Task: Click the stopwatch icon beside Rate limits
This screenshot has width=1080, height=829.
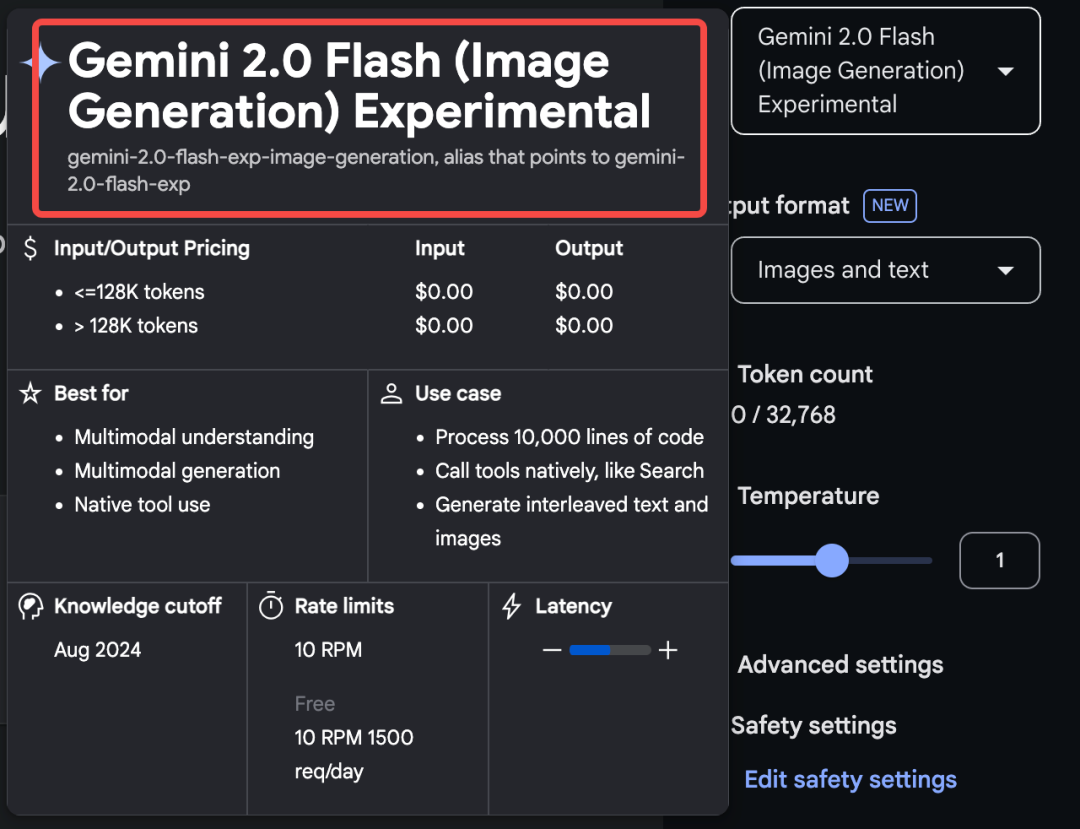Action: coord(269,605)
